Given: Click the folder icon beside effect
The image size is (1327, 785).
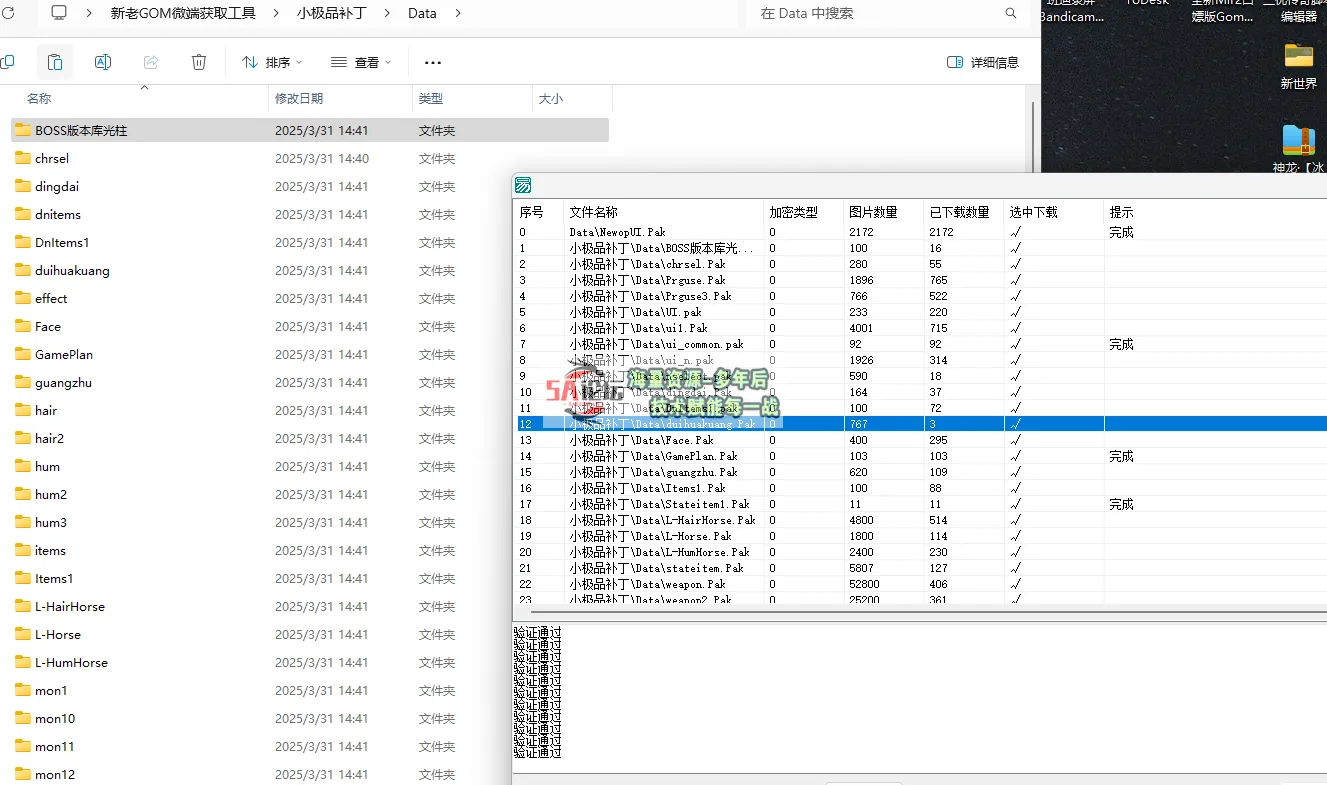Looking at the screenshot, I should tap(23, 298).
